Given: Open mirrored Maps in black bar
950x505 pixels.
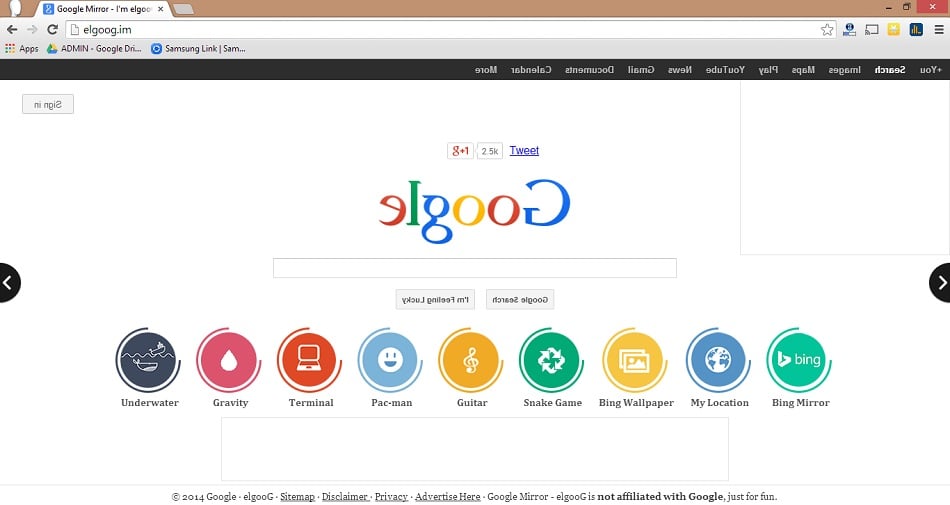Looking at the screenshot, I should click(x=803, y=70).
